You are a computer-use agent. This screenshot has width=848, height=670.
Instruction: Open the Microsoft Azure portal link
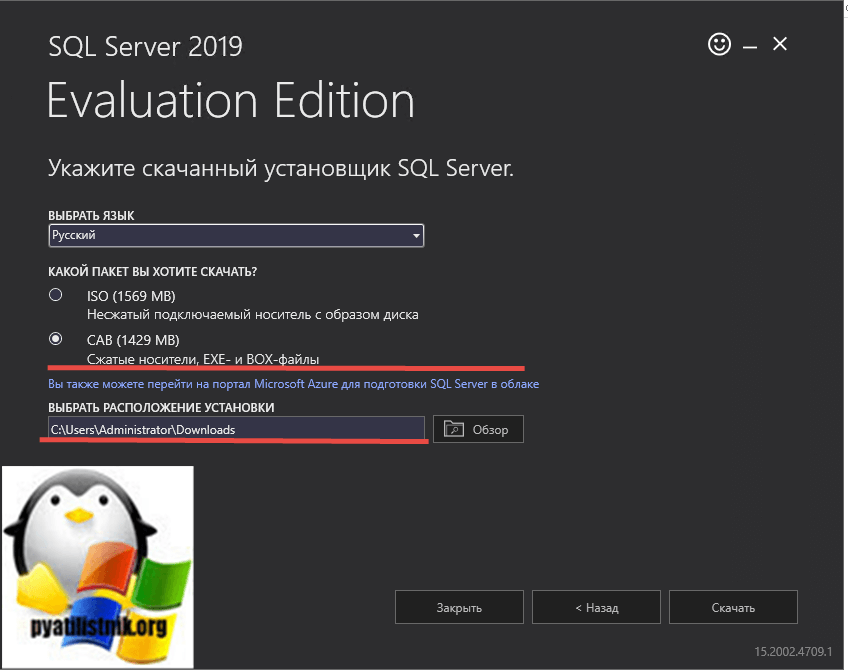pos(293,384)
